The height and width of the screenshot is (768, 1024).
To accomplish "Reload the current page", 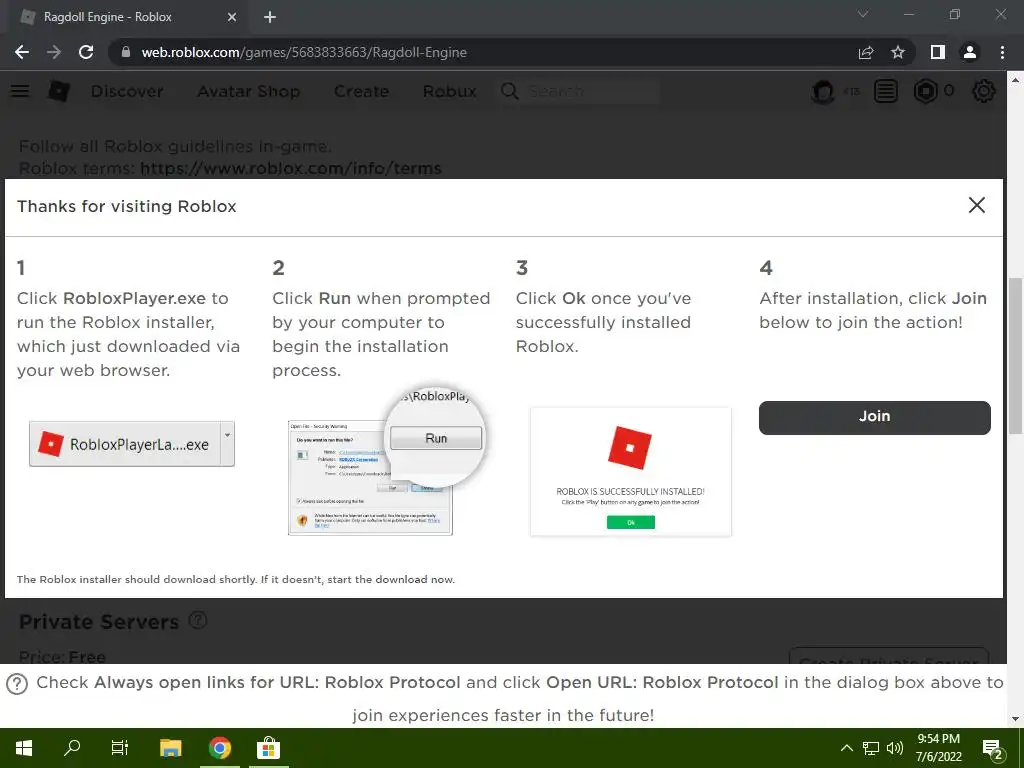I will tap(86, 52).
